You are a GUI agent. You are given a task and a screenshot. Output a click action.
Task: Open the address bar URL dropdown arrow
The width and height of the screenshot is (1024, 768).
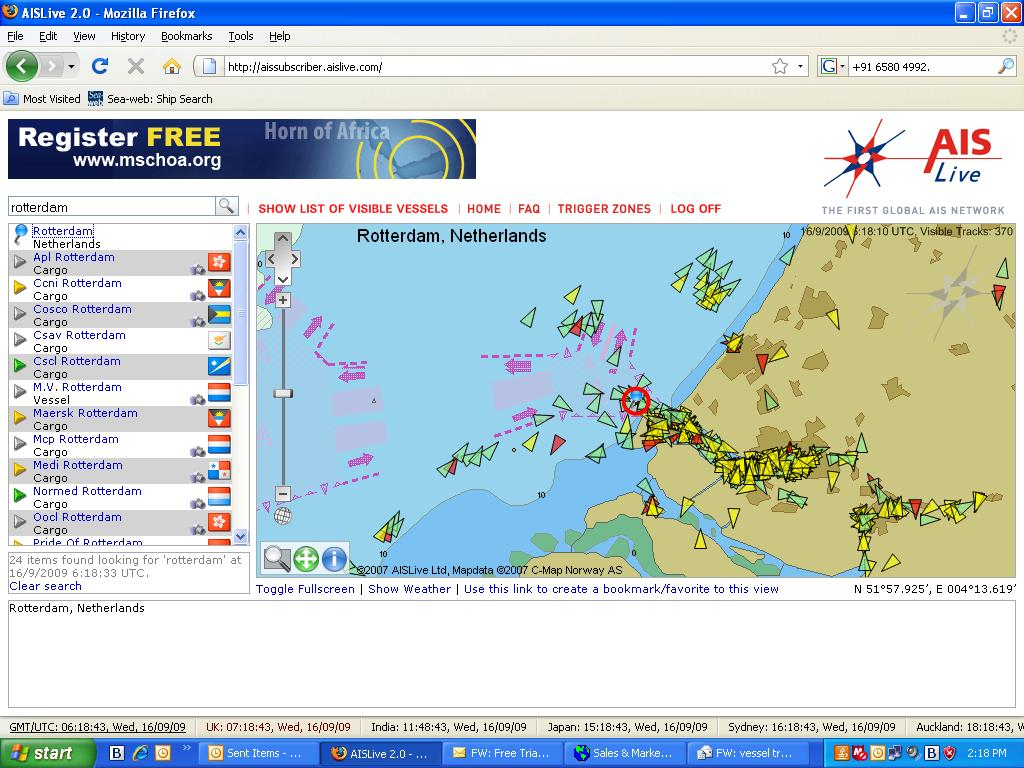coord(800,66)
